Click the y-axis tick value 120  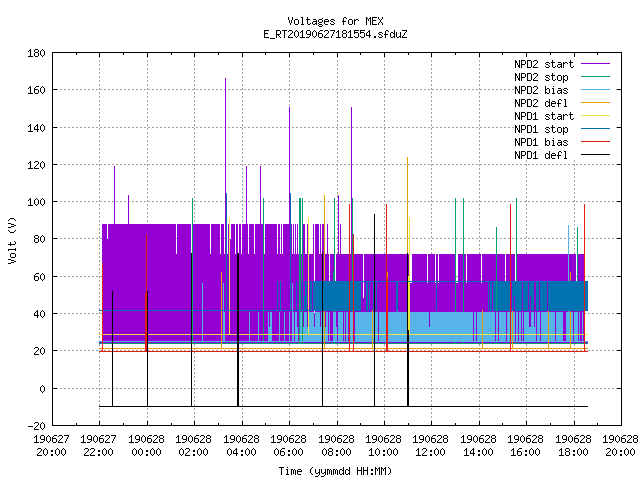pyautogui.click(x=36, y=165)
